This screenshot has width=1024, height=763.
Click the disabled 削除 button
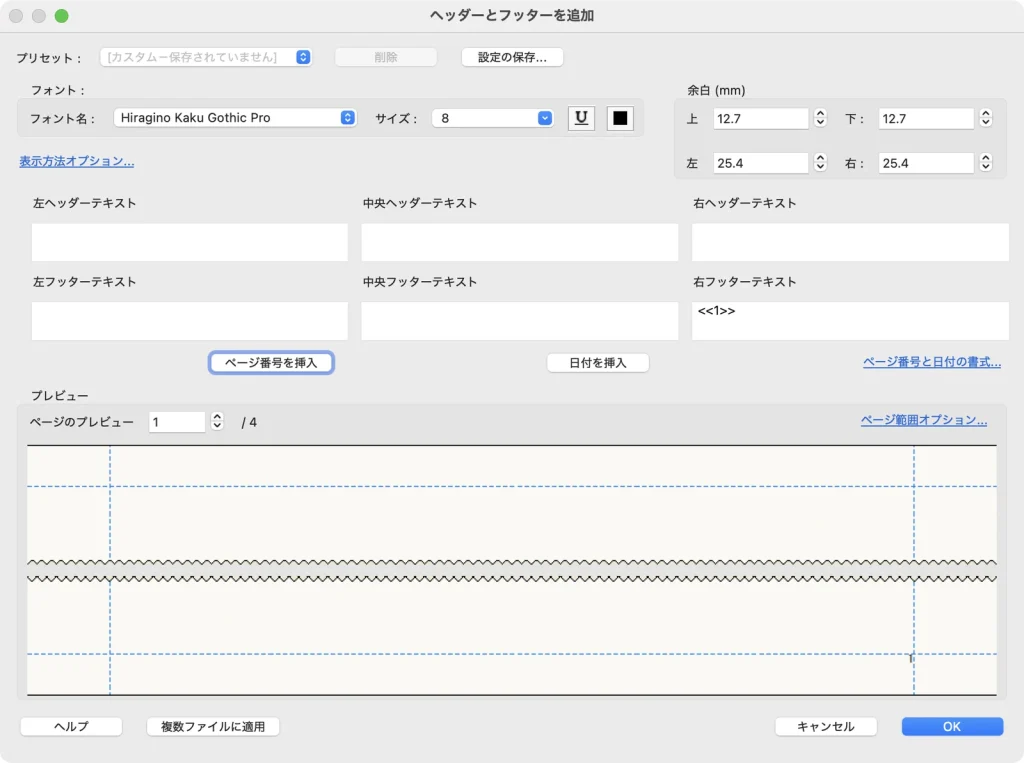click(x=386, y=57)
